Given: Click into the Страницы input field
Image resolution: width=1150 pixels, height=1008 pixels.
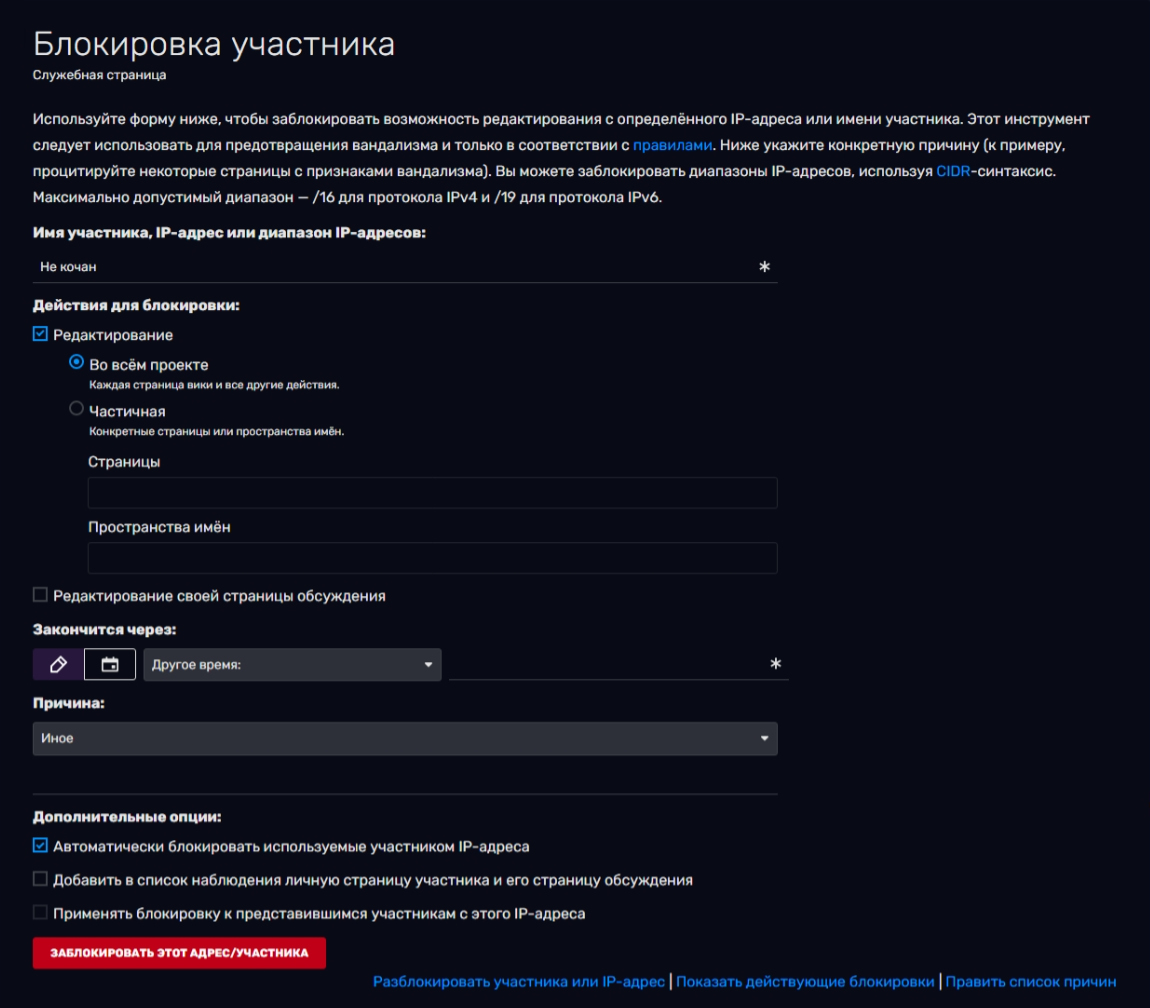Looking at the screenshot, I should tap(432, 493).
